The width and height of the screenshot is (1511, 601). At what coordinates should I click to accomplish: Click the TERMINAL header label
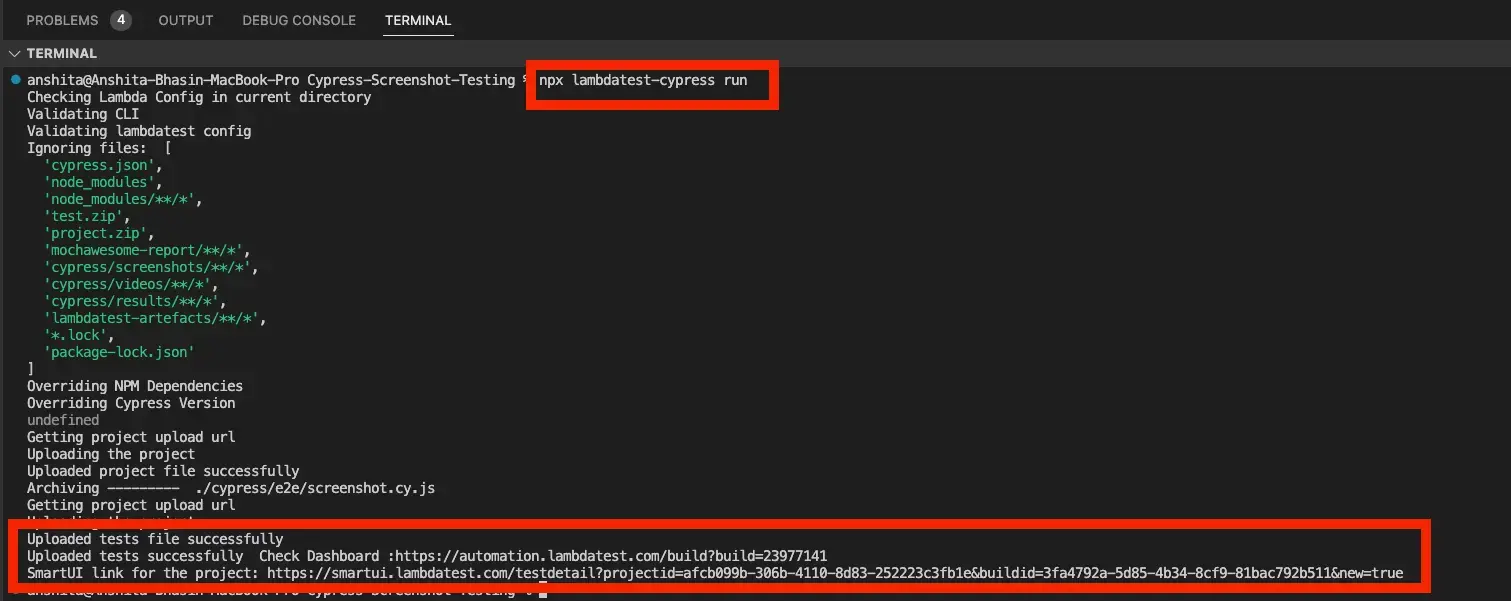click(x=61, y=53)
